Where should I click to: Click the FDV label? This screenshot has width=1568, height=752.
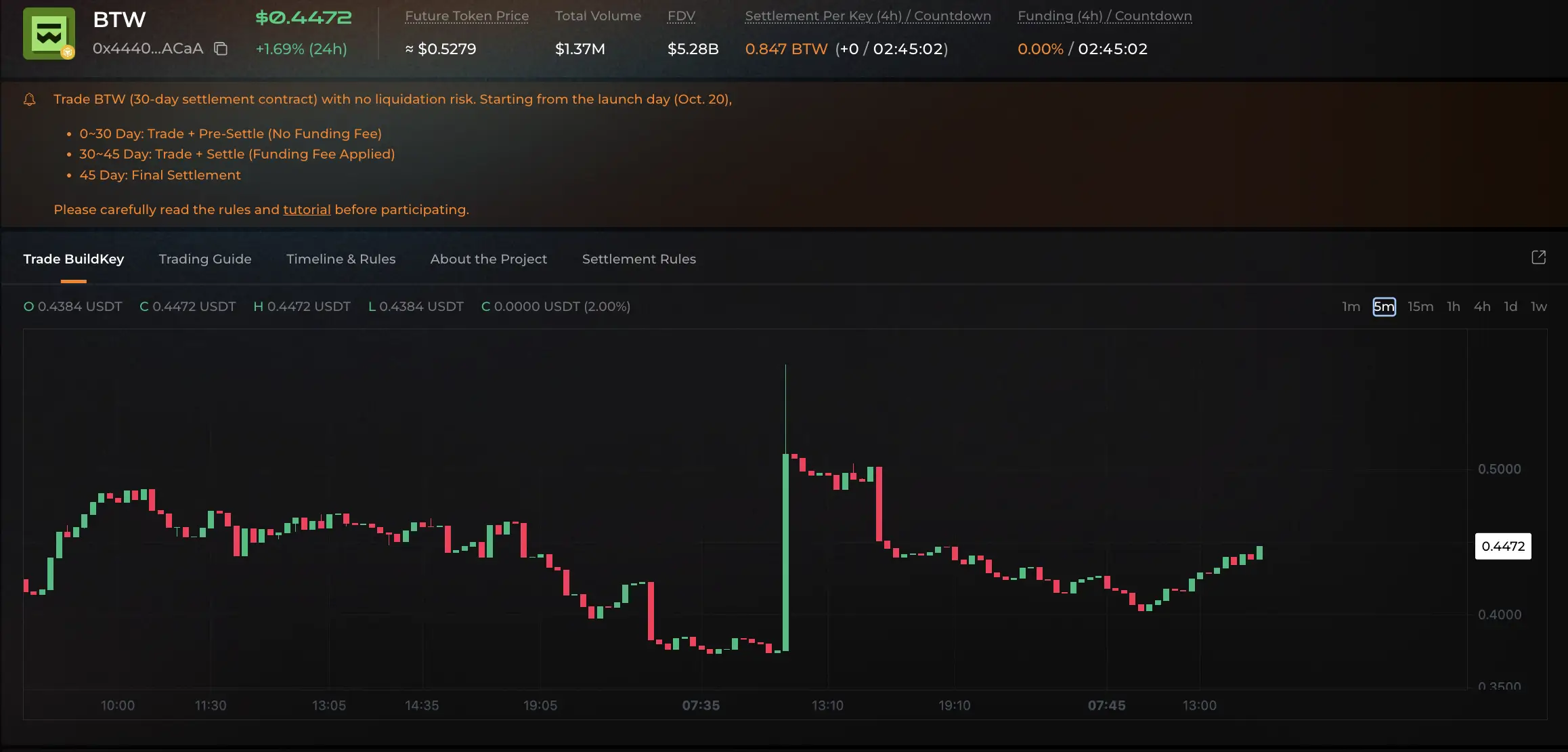pyautogui.click(x=681, y=16)
